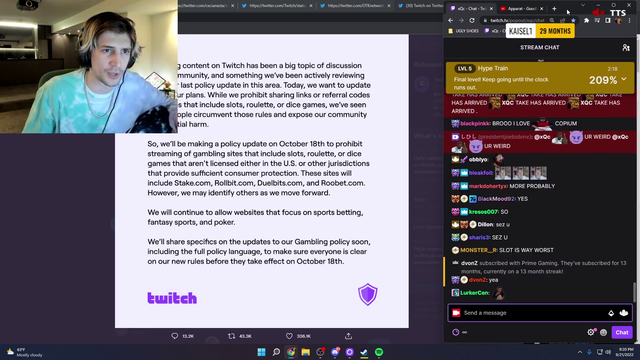Open the channel points icon in message box
Viewport: 640px width, 360px height.
pyautogui.click(x=624, y=313)
